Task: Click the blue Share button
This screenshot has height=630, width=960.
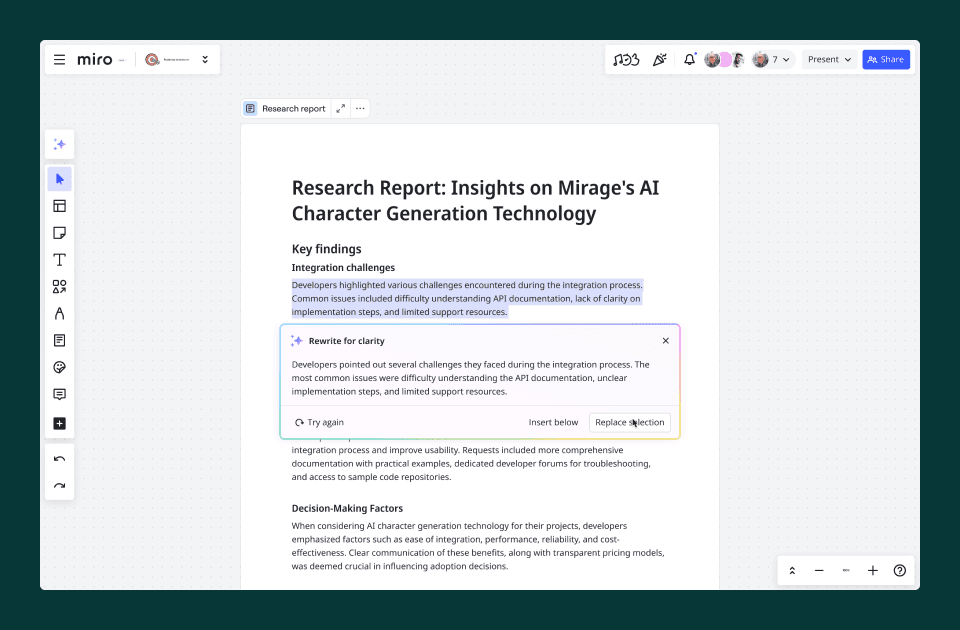Action: [886, 59]
